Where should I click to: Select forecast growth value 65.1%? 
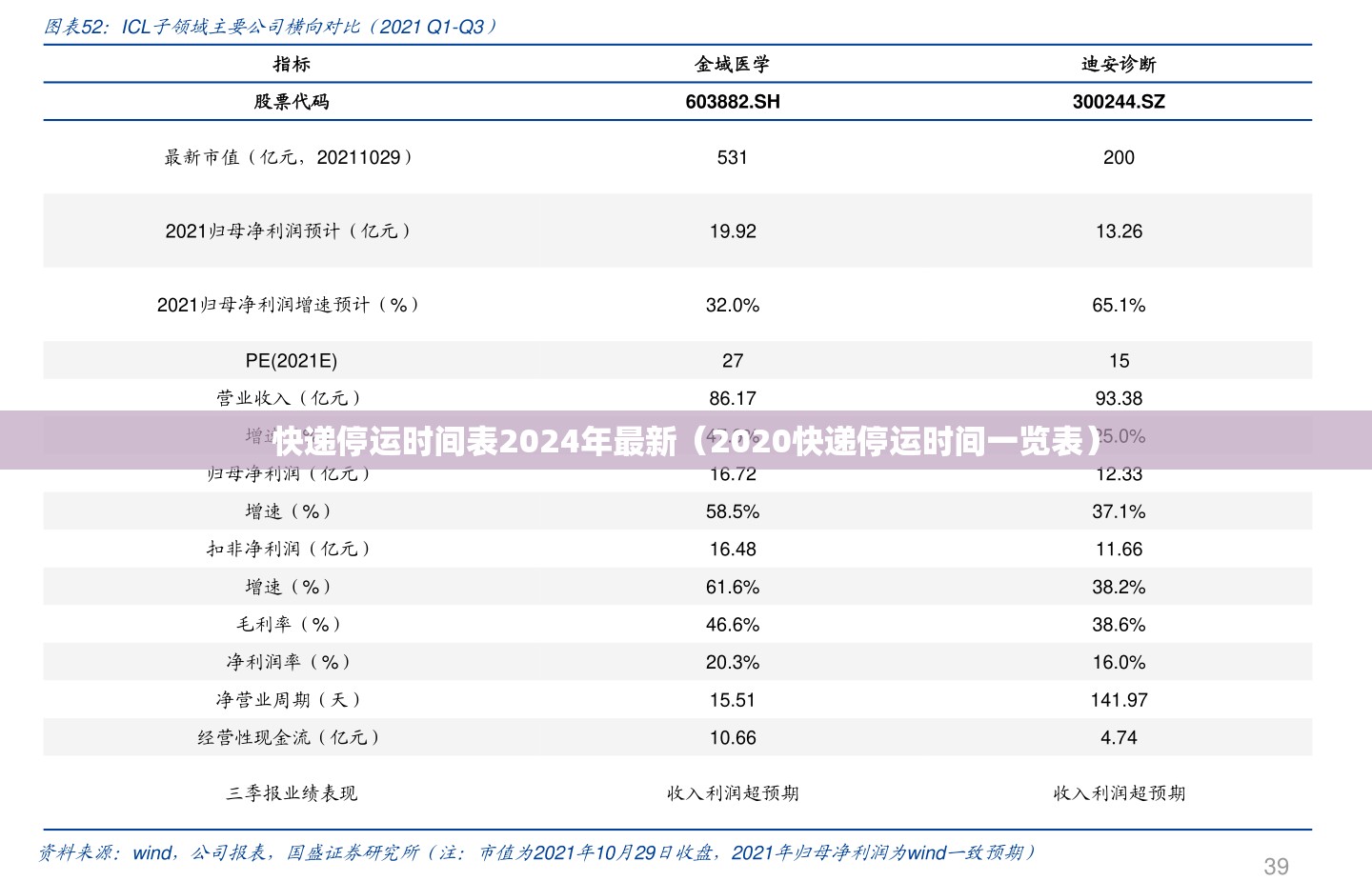(x=1119, y=306)
